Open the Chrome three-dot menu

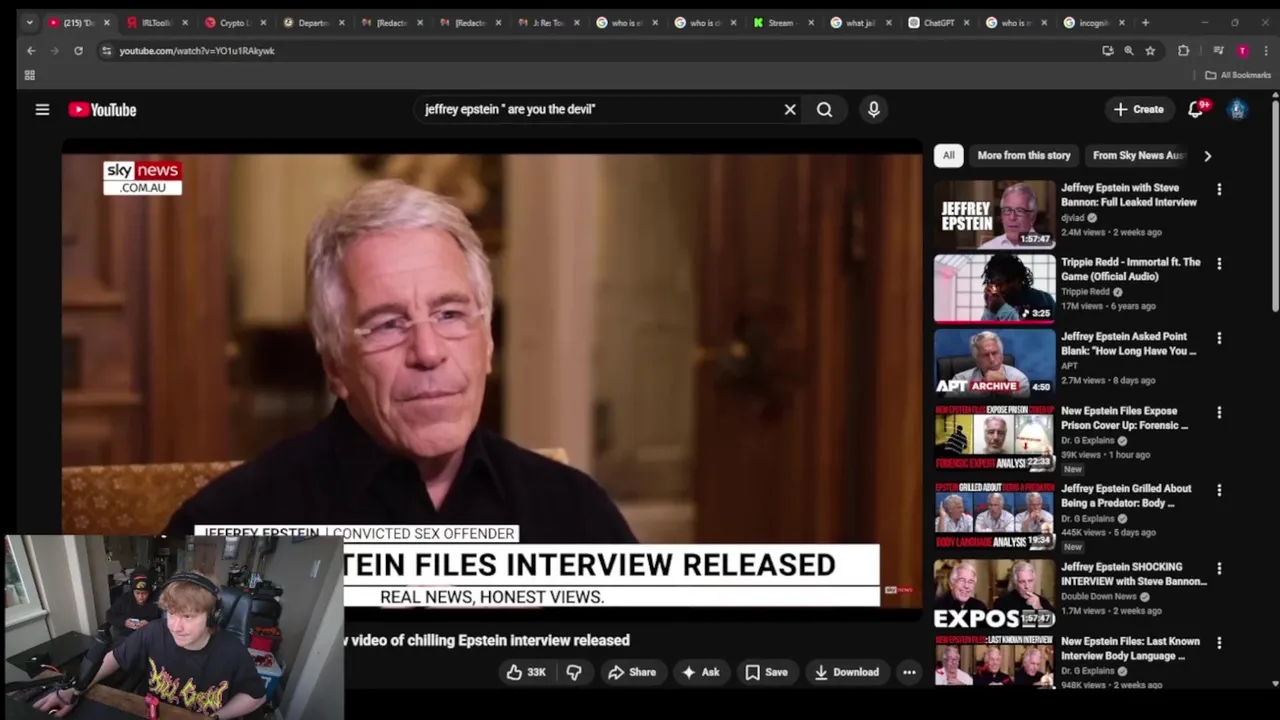[1266, 50]
